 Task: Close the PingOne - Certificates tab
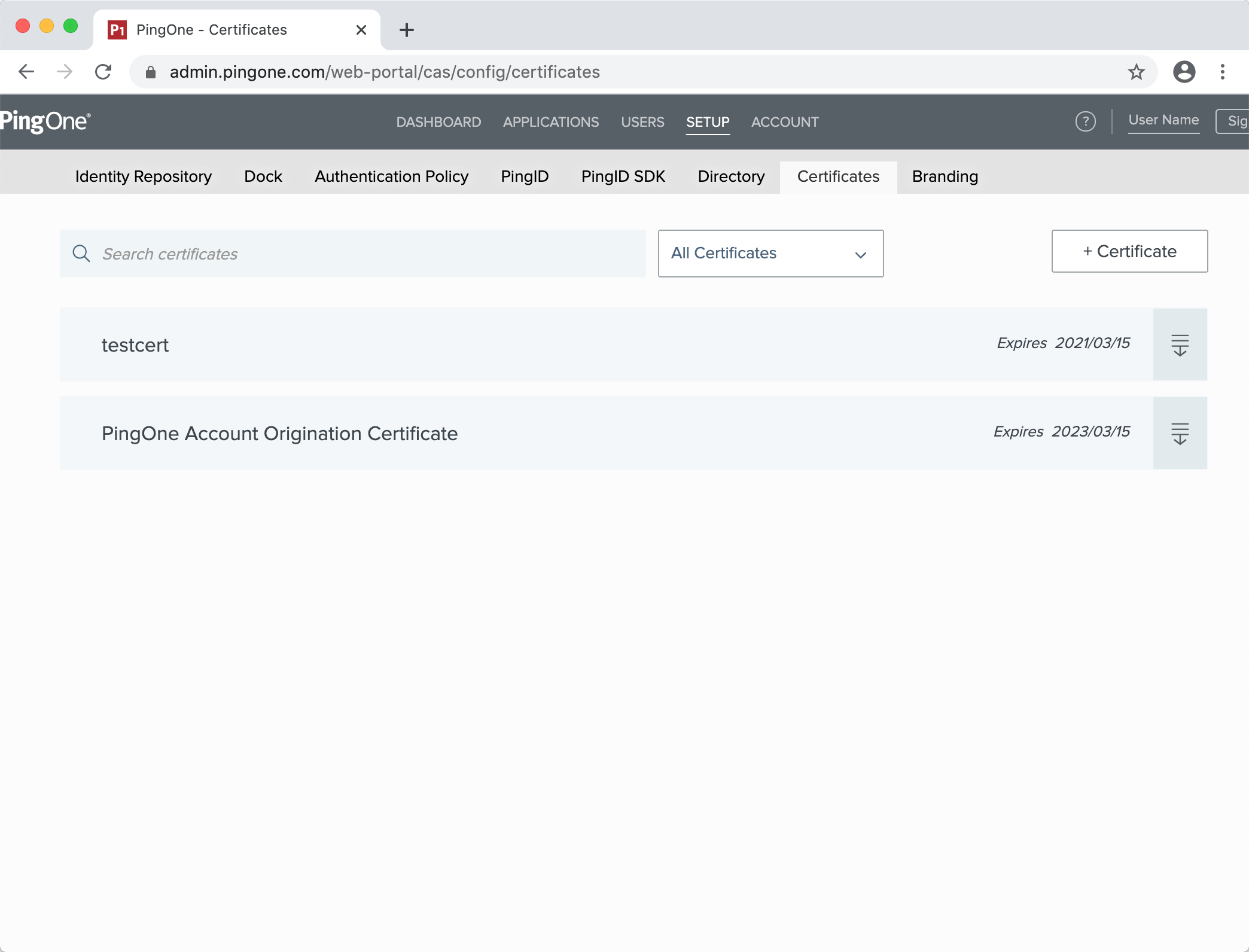pyautogui.click(x=361, y=30)
